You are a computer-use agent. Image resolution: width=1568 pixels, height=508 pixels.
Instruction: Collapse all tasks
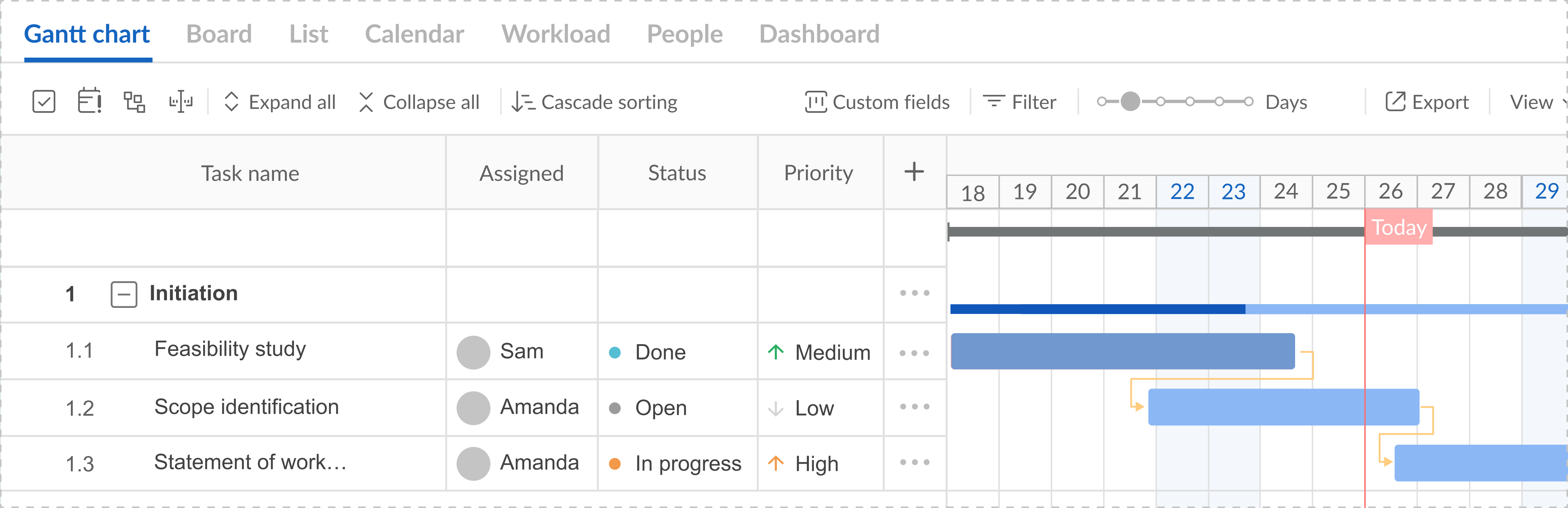(x=420, y=102)
